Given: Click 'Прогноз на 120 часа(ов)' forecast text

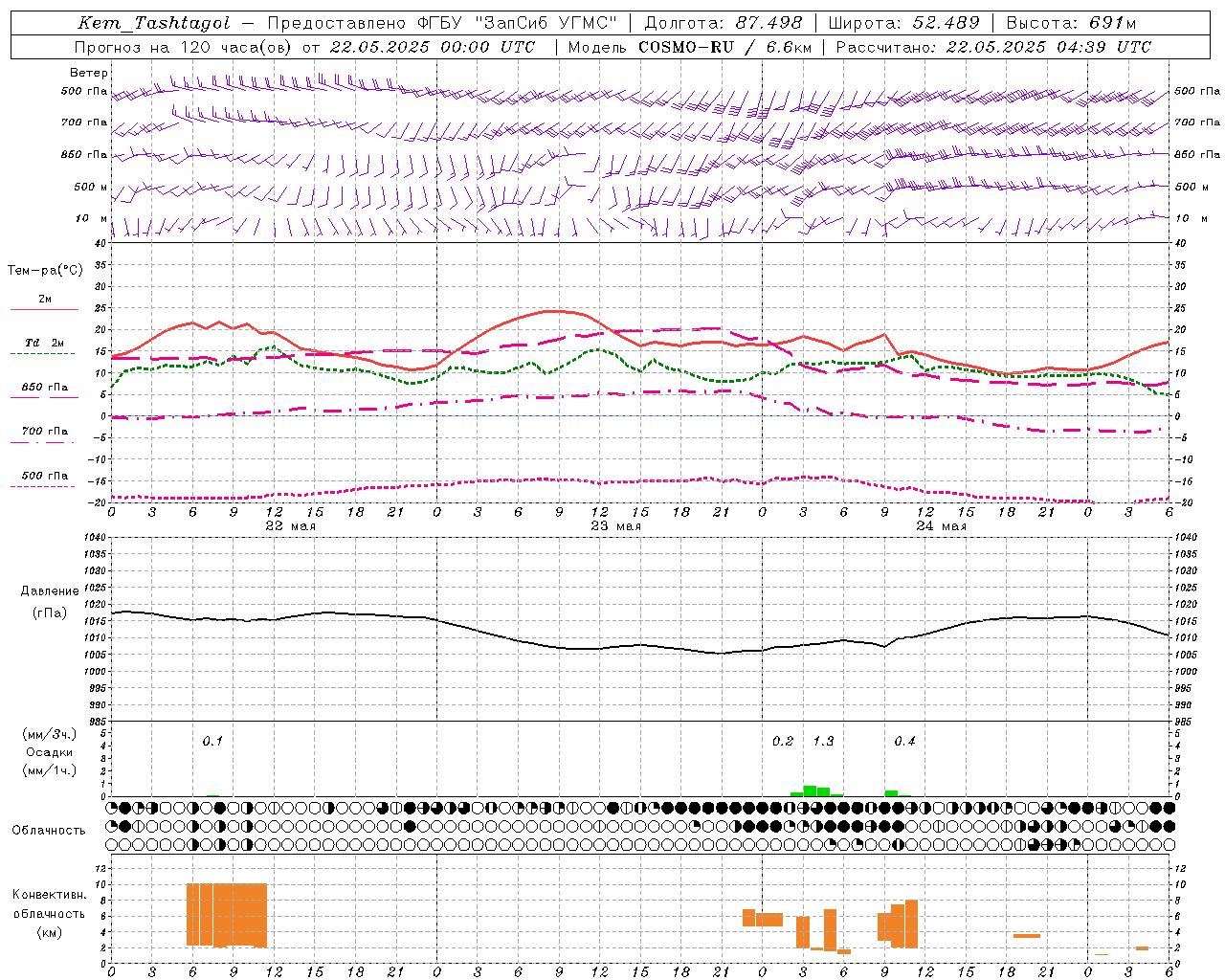Looking at the screenshot, I should 184,47.
